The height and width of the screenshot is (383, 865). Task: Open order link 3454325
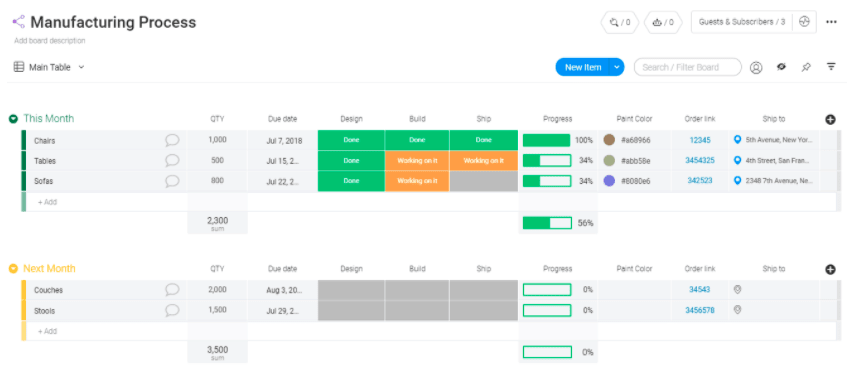pyautogui.click(x=700, y=161)
